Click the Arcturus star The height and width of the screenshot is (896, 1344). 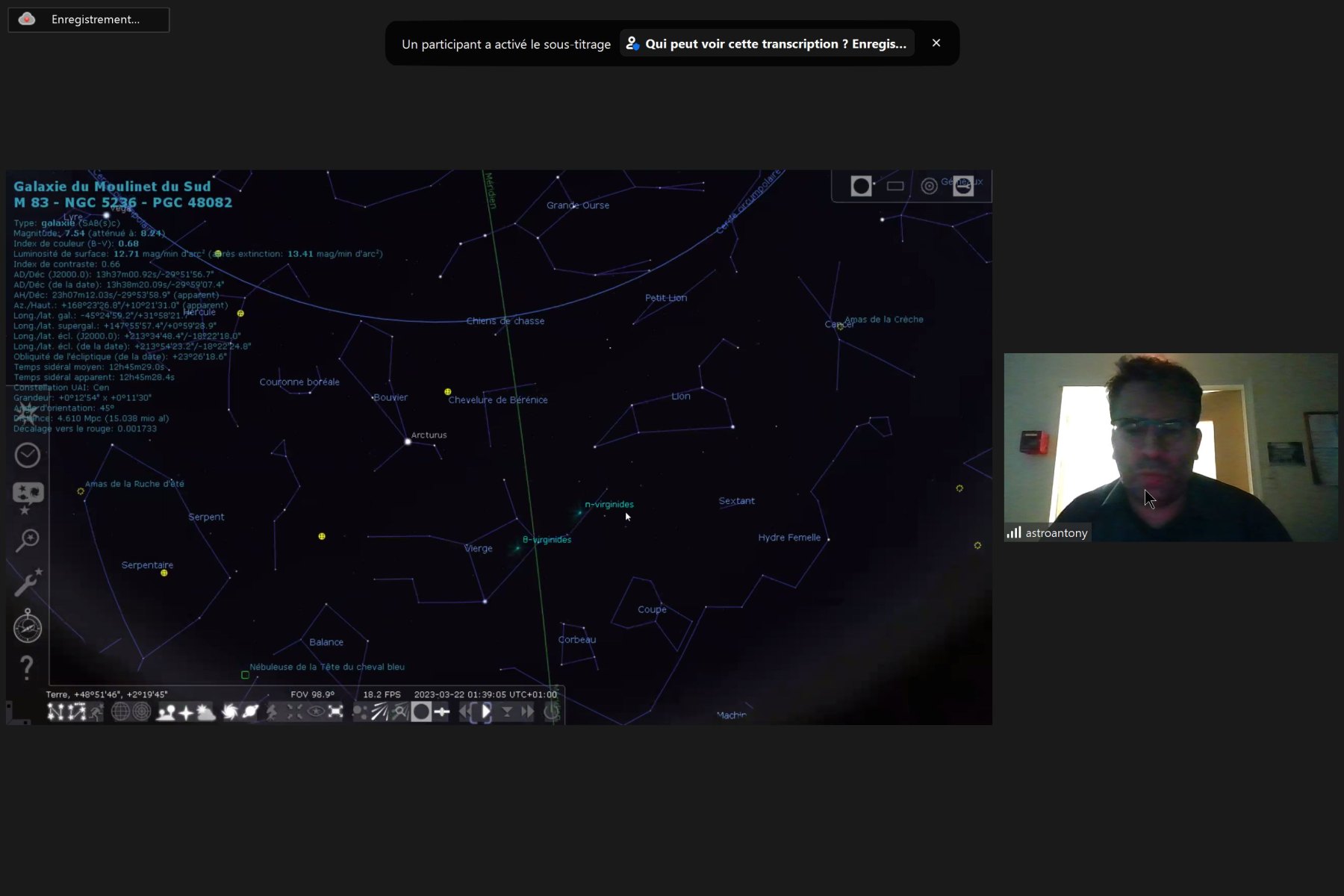click(x=408, y=441)
